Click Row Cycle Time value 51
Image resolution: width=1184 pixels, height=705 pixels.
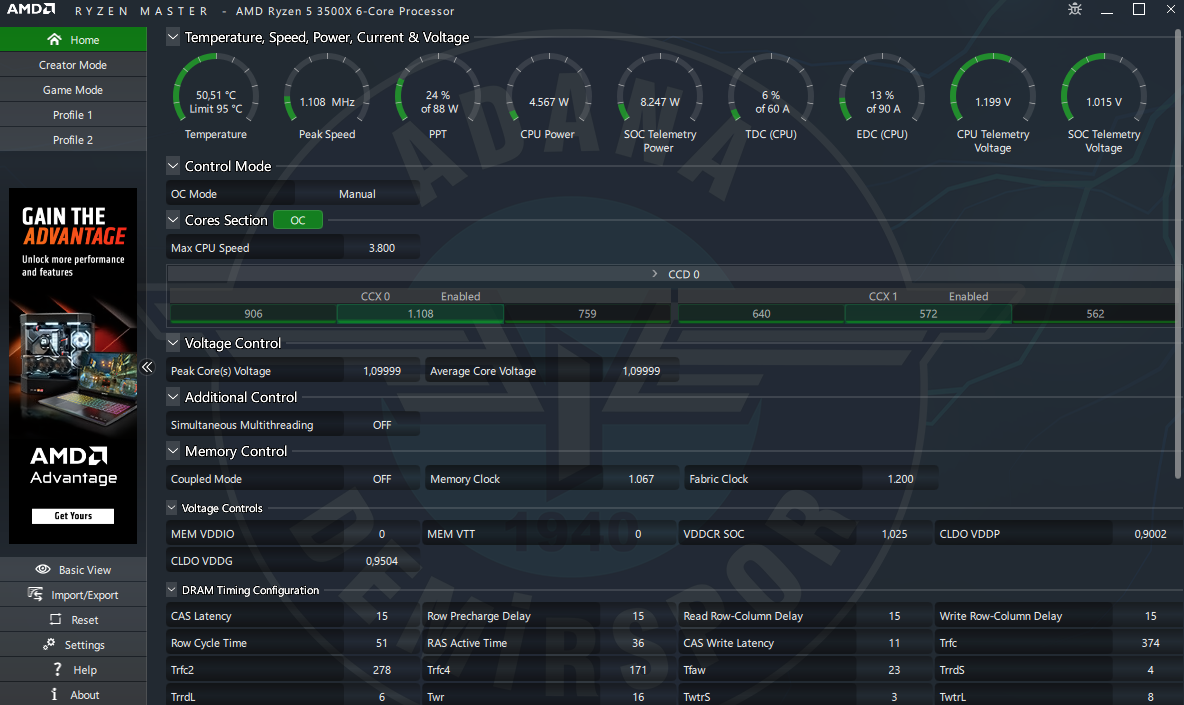tap(382, 643)
